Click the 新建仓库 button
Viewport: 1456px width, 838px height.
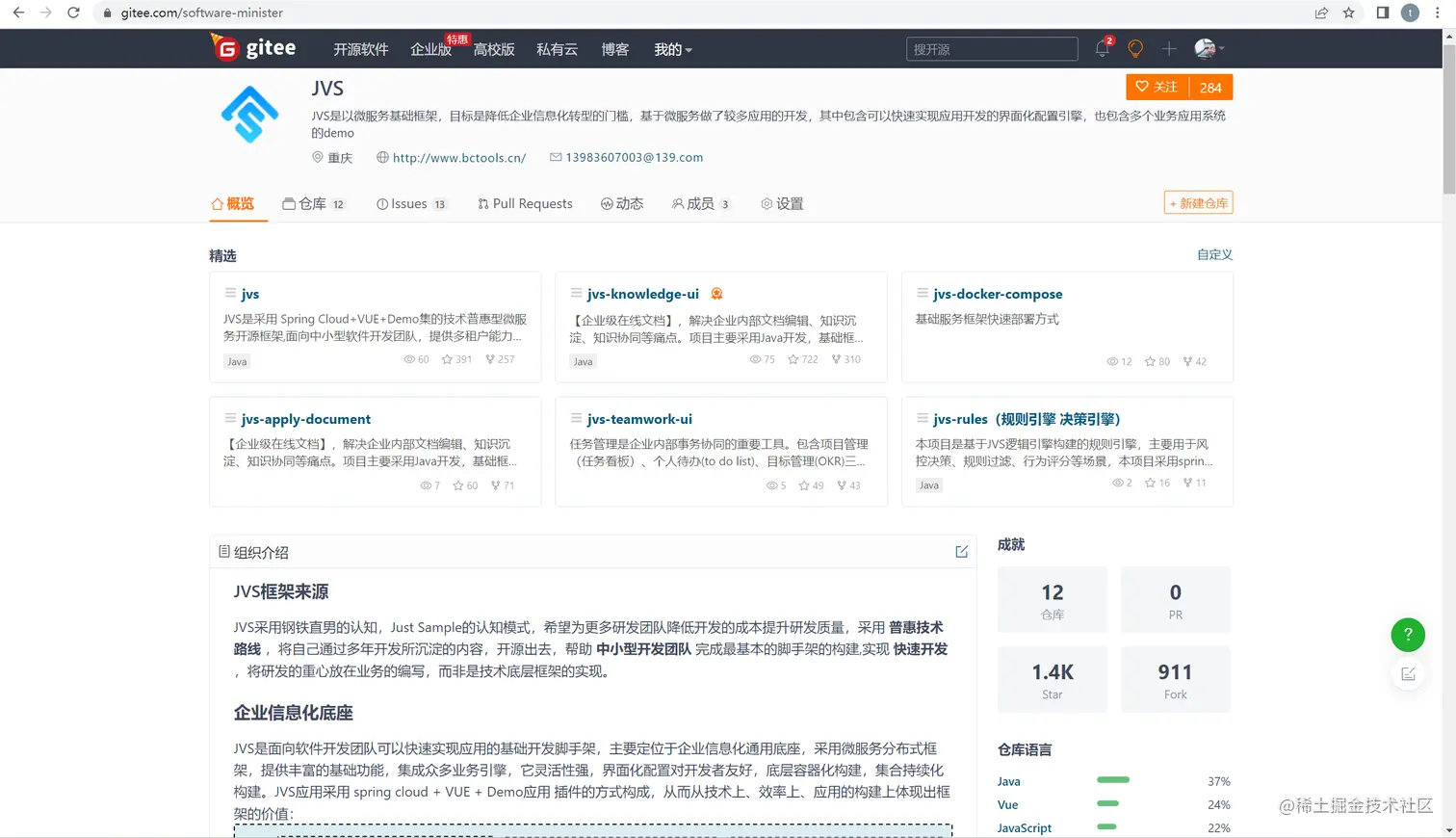(x=1198, y=203)
